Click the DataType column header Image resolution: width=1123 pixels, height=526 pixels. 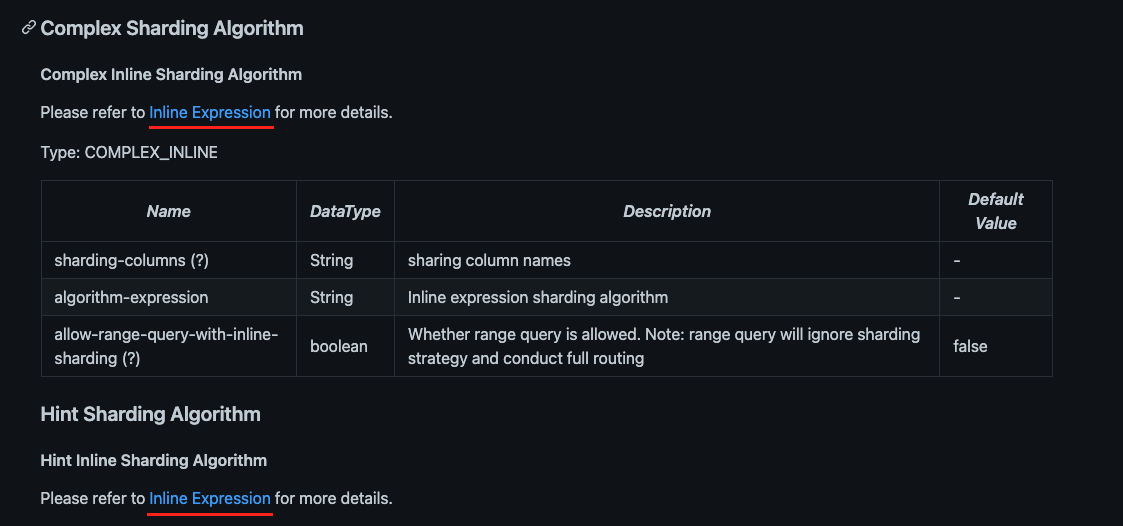[x=345, y=211]
